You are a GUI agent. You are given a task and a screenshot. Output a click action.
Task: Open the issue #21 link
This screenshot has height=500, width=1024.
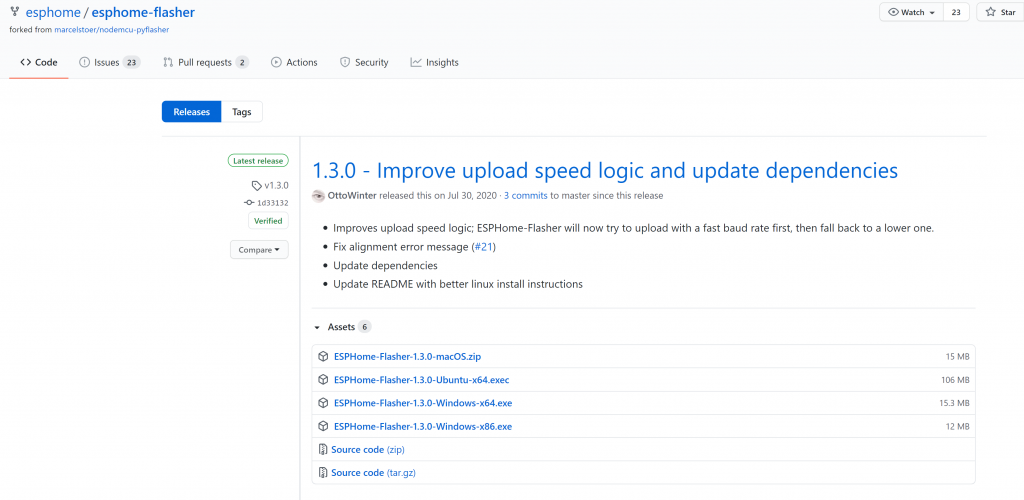[x=482, y=246]
